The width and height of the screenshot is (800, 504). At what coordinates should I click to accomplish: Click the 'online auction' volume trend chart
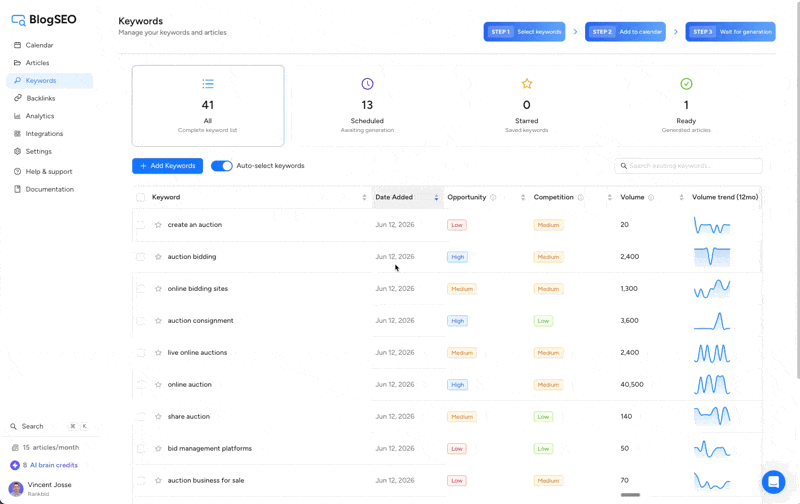point(712,385)
